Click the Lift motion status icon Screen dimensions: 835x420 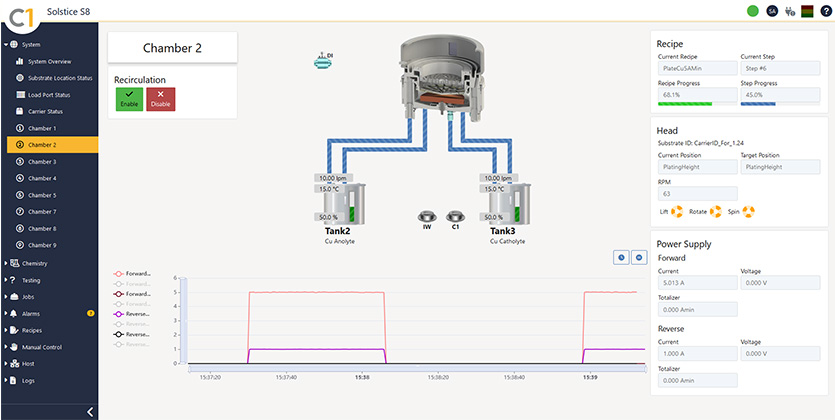[x=677, y=212]
